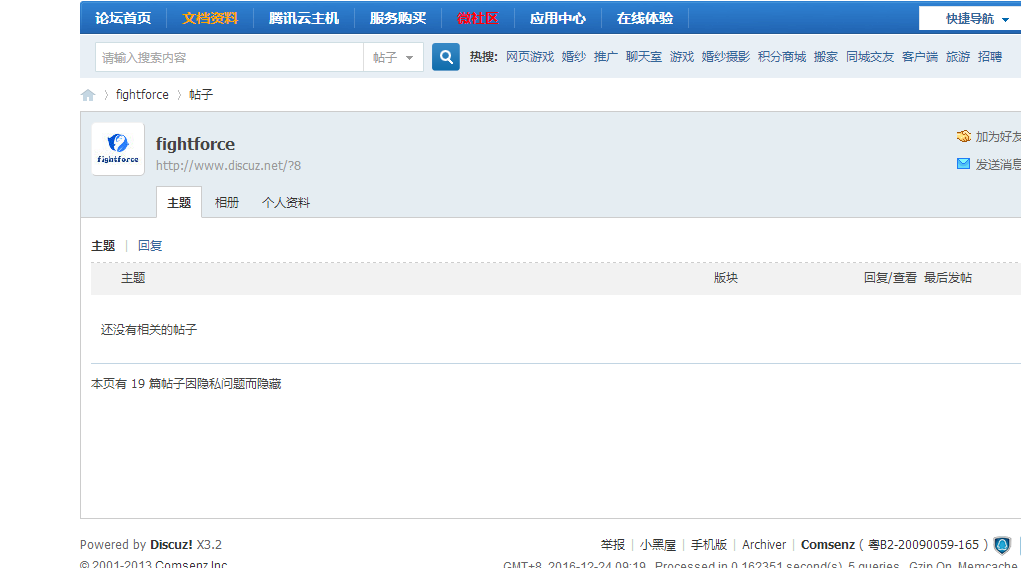Image resolution: width=1021 pixels, height=568 pixels.
Task: Select the 主题 profile tab
Action: click(179, 203)
